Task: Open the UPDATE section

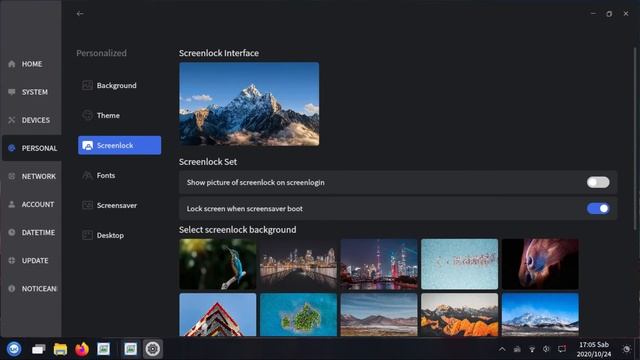Action: click(x=31, y=260)
